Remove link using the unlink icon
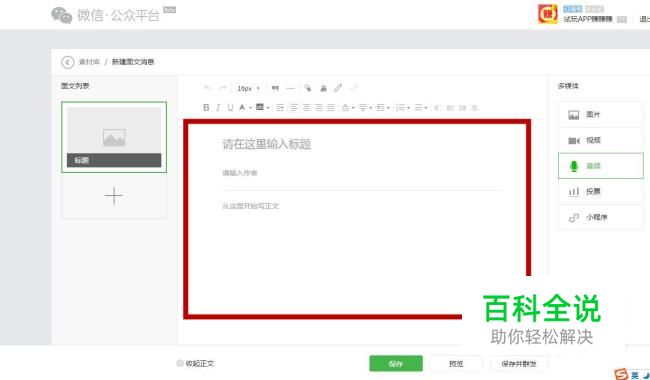Image resolution: width=650 pixels, height=380 pixels. coord(354,88)
